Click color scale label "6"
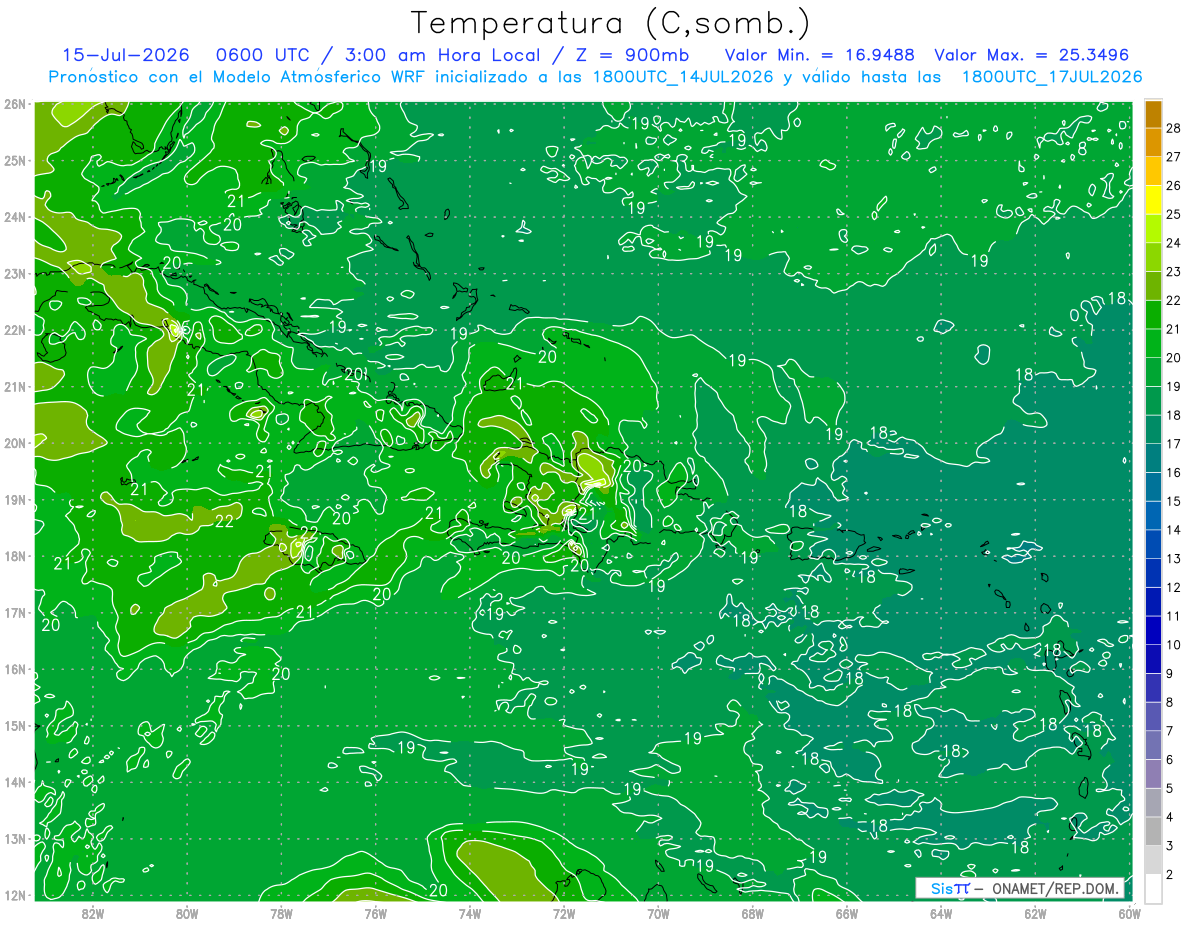 (x=1170, y=759)
